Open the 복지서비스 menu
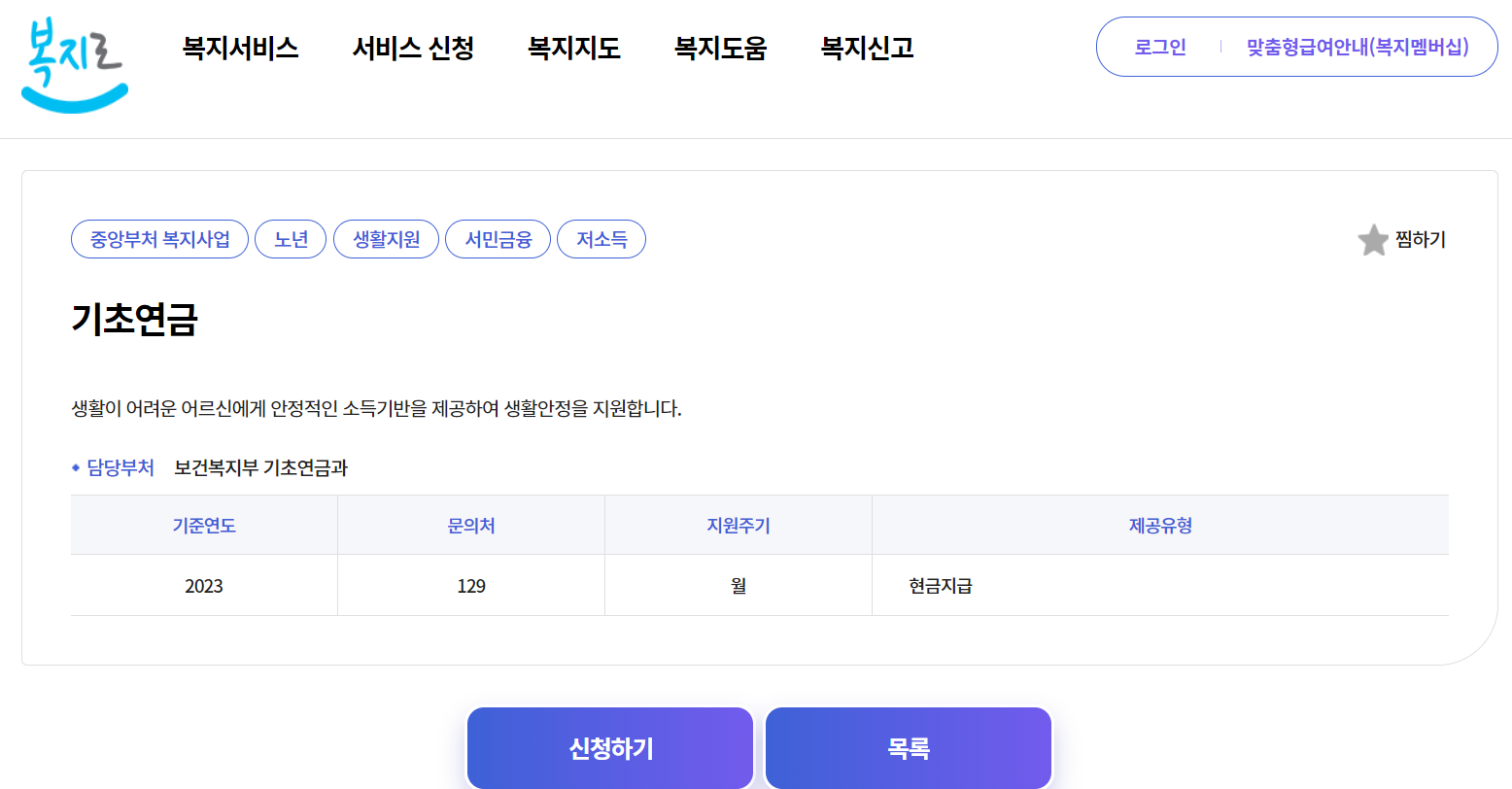The width and height of the screenshot is (1512, 789). [x=240, y=48]
